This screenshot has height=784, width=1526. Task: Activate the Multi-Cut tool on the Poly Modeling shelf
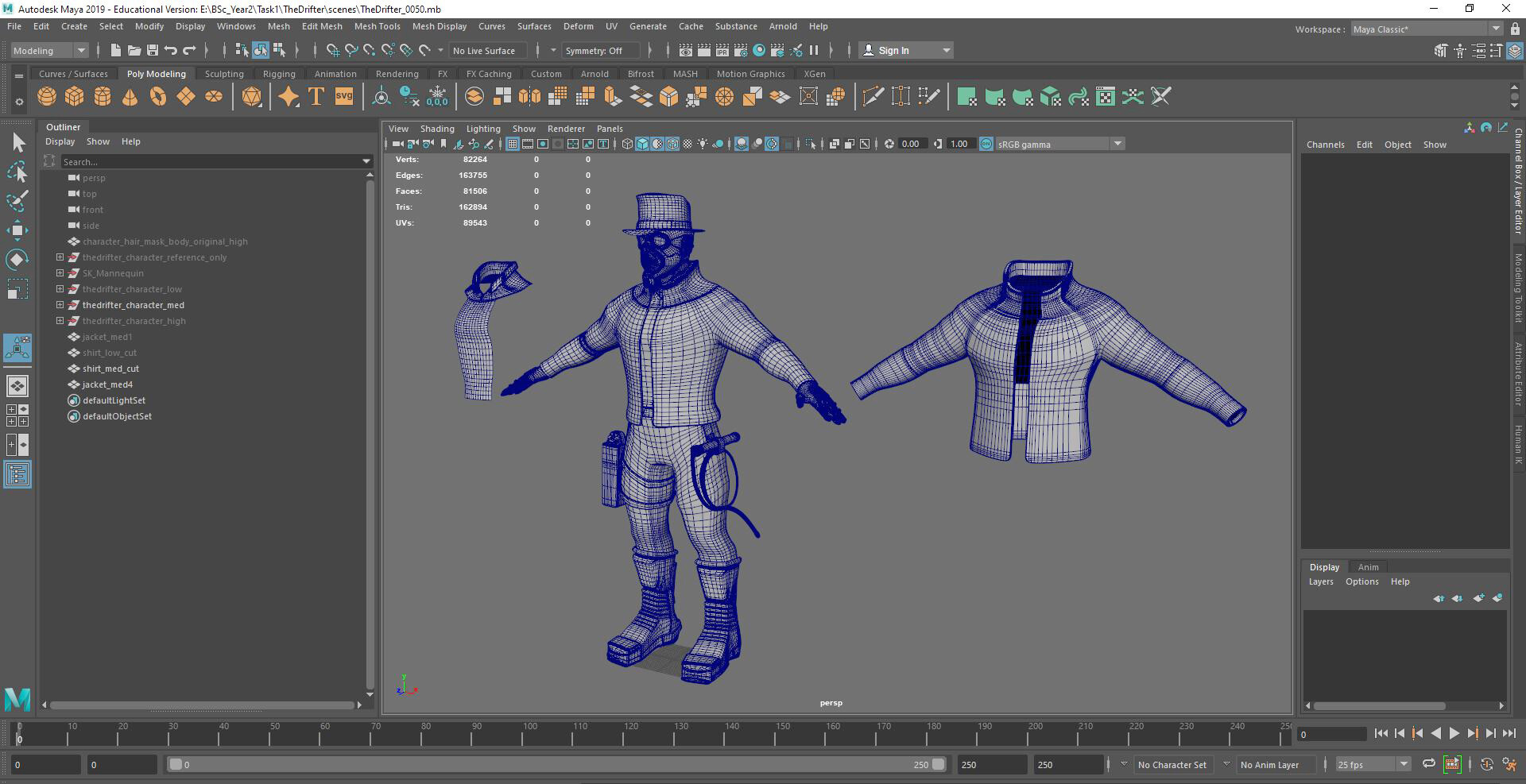pos(873,96)
